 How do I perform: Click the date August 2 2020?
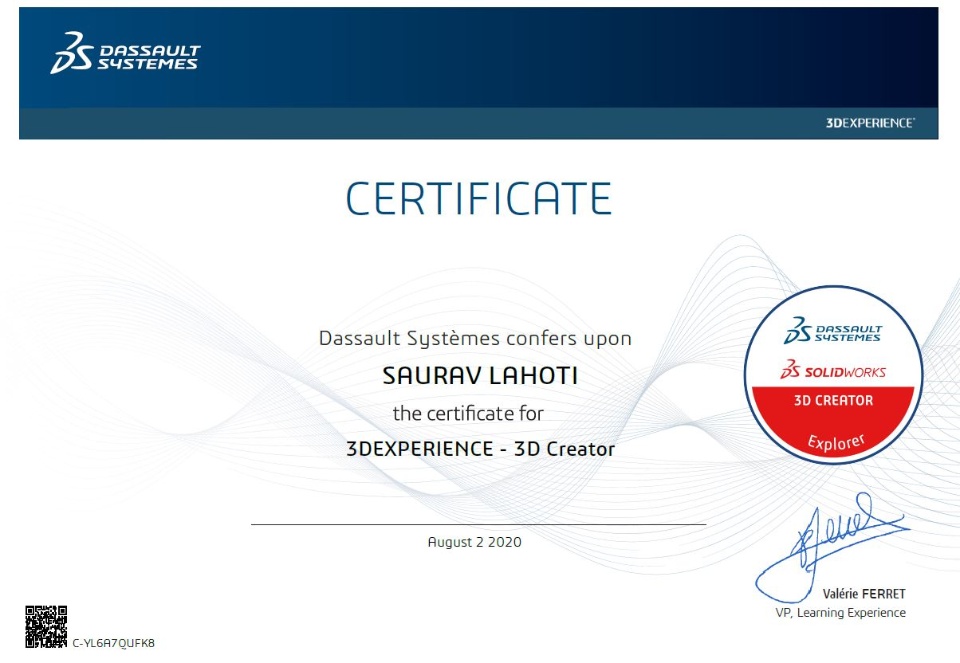tap(474, 542)
